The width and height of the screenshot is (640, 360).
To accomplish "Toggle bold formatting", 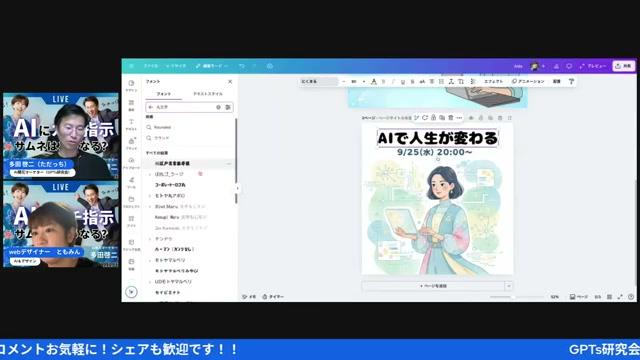I will [384, 82].
